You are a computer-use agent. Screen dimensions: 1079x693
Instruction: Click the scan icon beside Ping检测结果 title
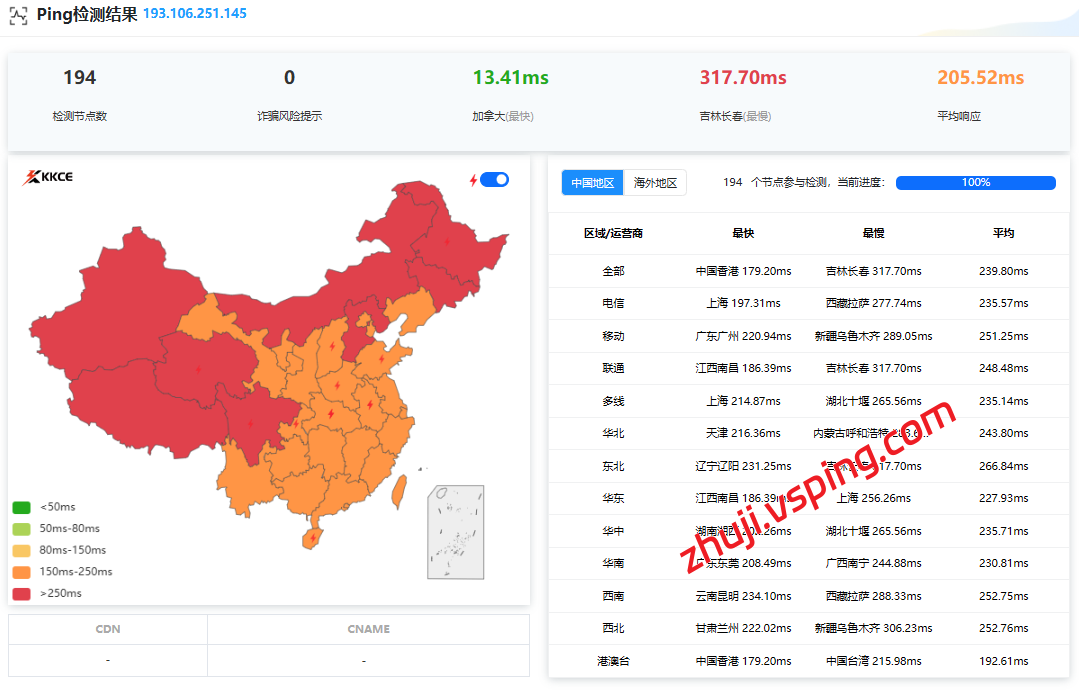point(18,15)
